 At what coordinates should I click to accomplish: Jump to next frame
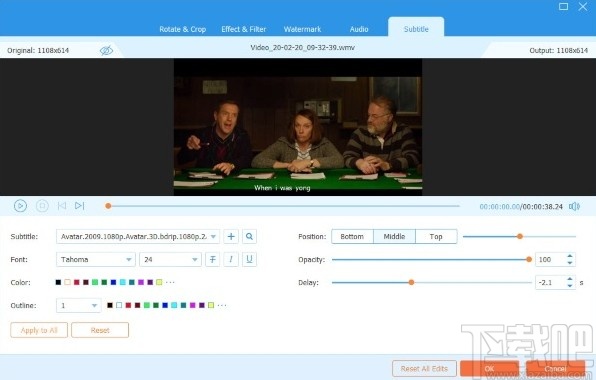pos(79,206)
